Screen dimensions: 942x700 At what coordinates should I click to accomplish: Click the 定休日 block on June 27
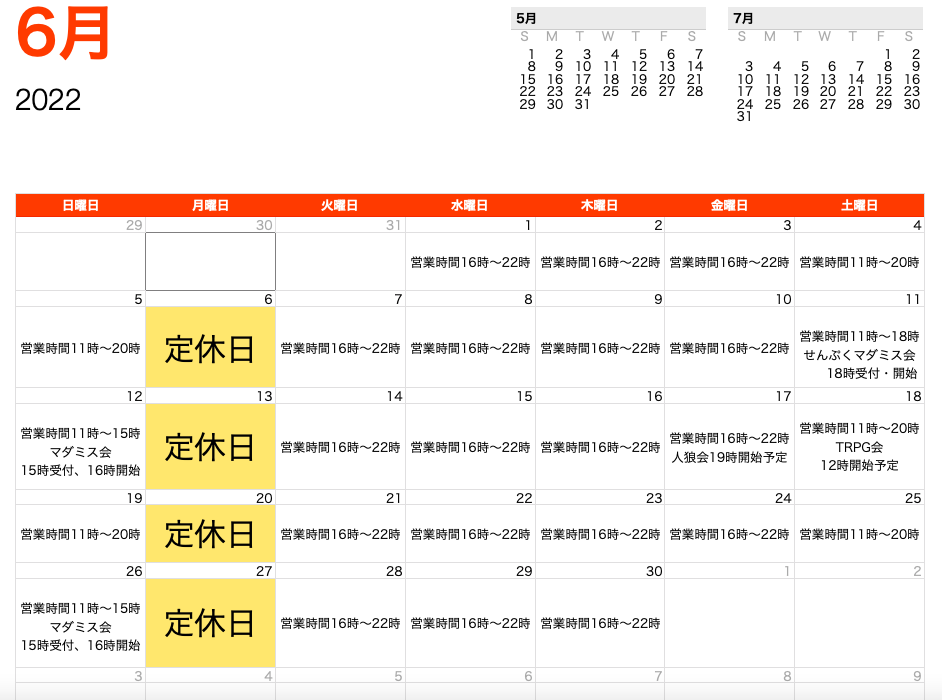pyautogui.click(x=210, y=623)
